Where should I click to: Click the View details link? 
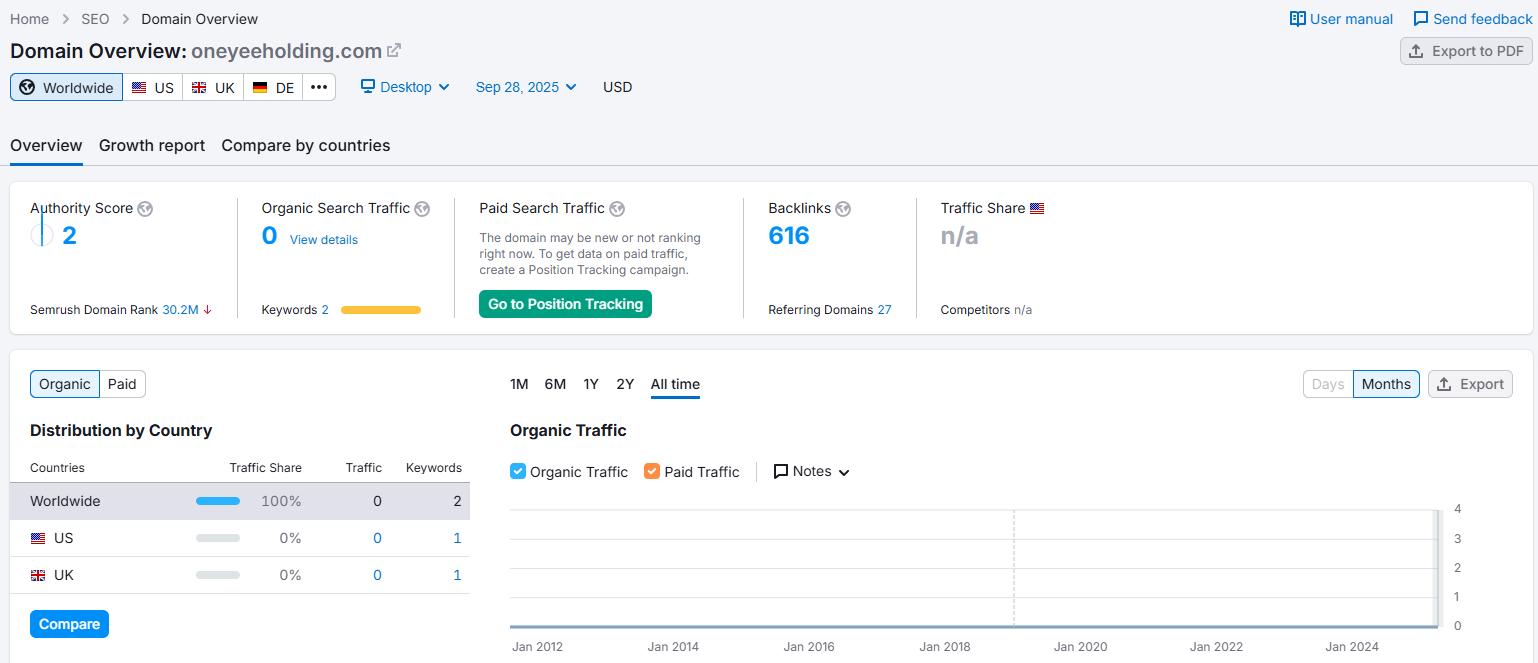coord(324,240)
